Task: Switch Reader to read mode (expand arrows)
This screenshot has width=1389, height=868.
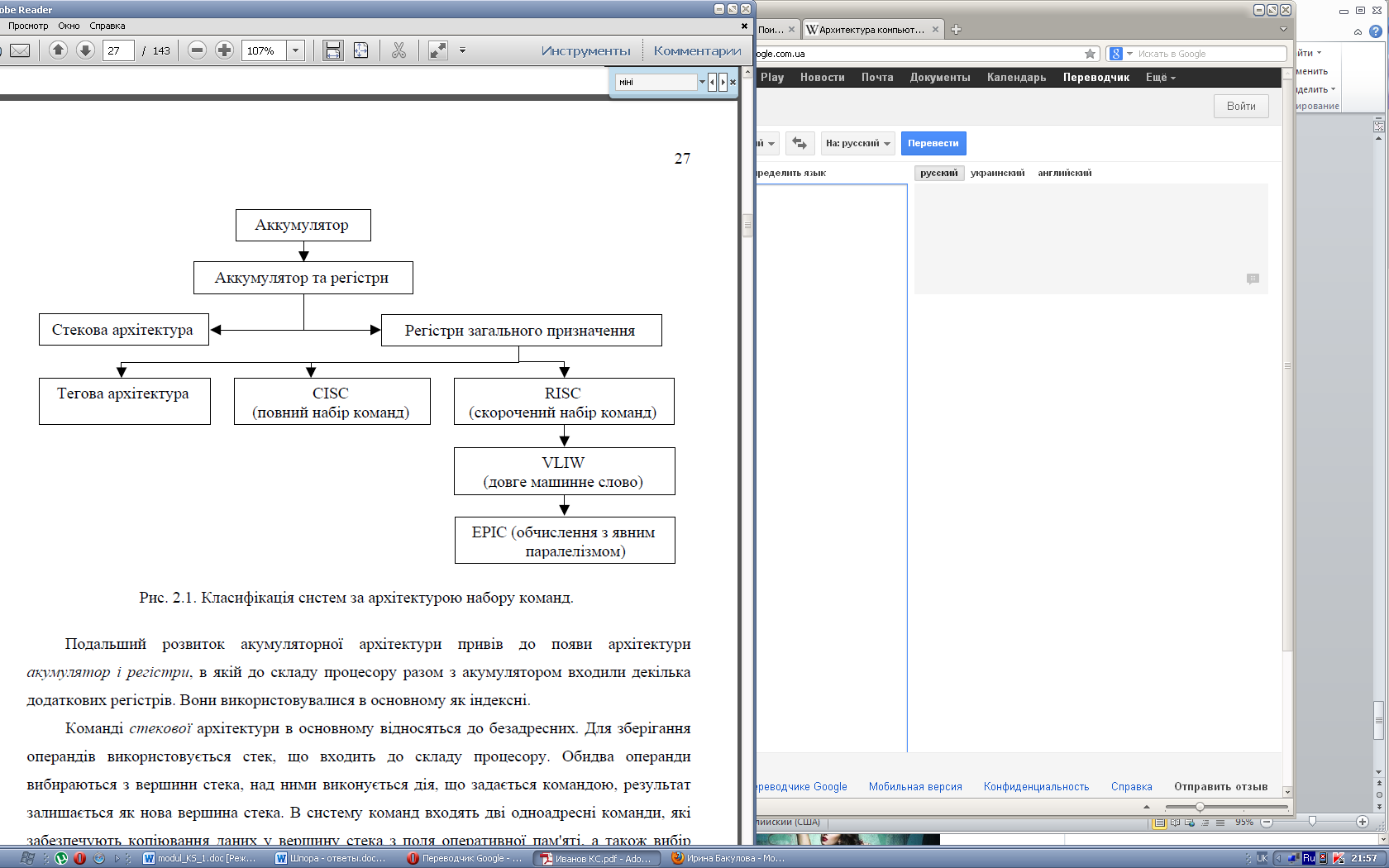Action: point(438,50)
